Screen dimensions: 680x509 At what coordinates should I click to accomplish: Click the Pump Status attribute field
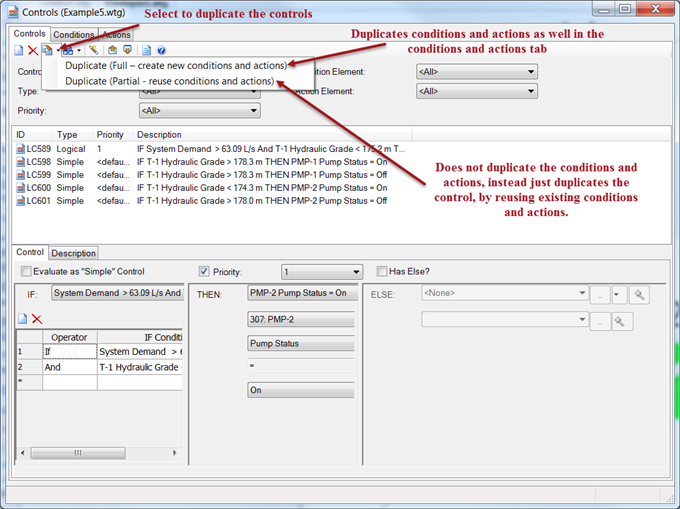click(301, 343)
